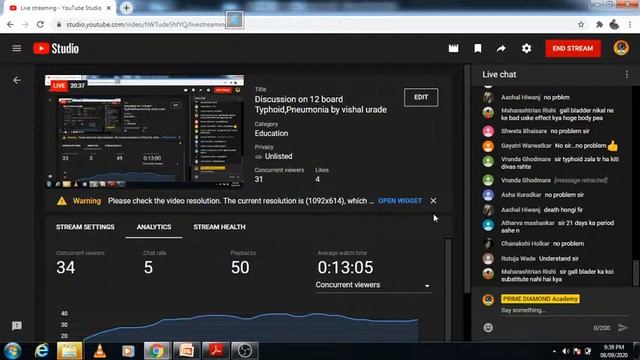Launch Internet Explorer from taskbar
Viewport: 640px width, 360px height.
(41, 351)
